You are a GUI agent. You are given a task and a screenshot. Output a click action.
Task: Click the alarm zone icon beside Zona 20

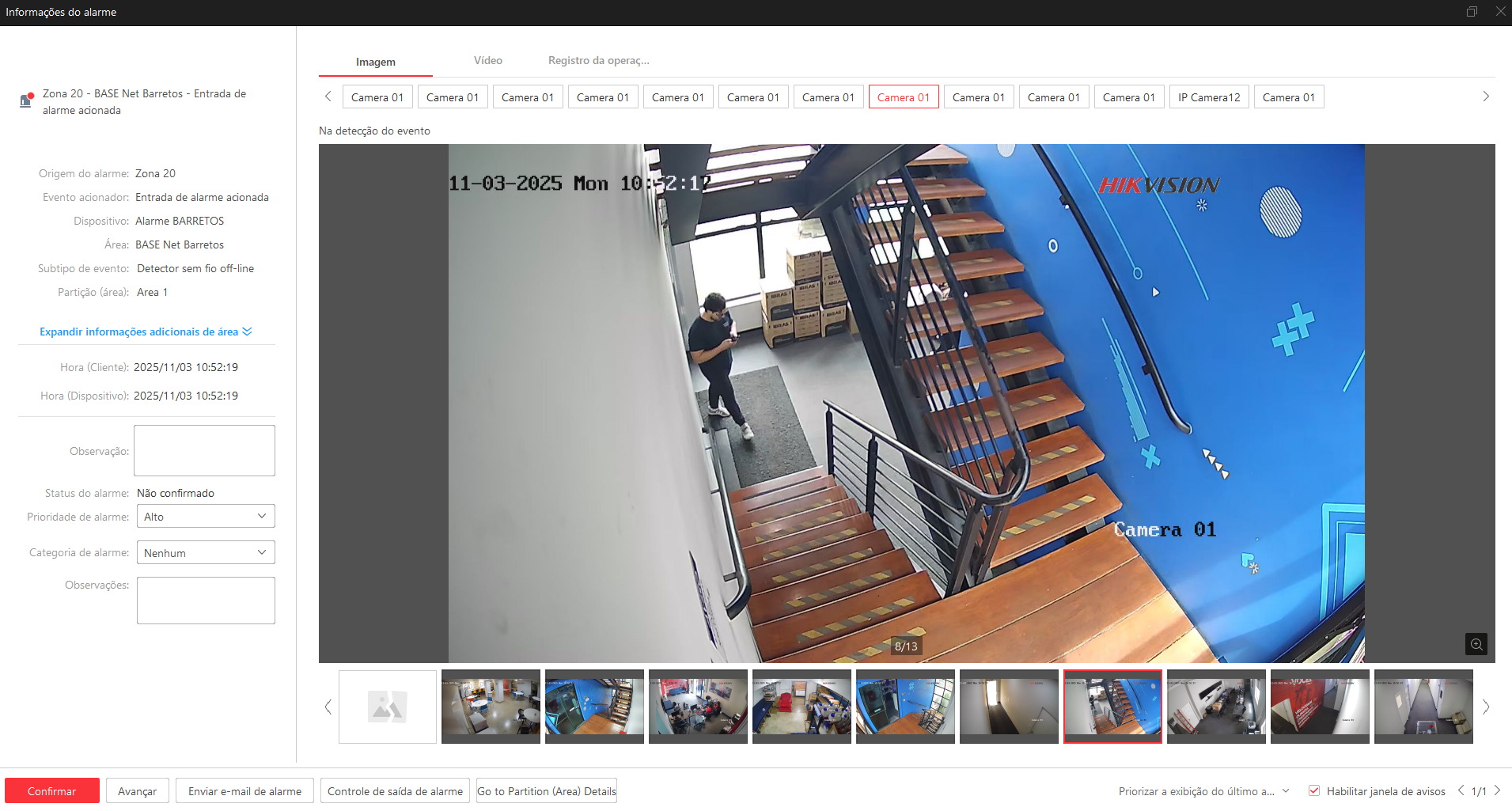coord(26,100)
